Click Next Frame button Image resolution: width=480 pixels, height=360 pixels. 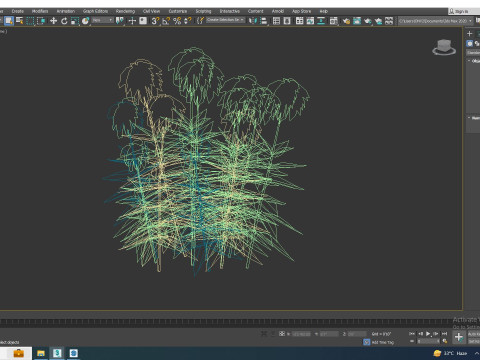coord(436,333)
